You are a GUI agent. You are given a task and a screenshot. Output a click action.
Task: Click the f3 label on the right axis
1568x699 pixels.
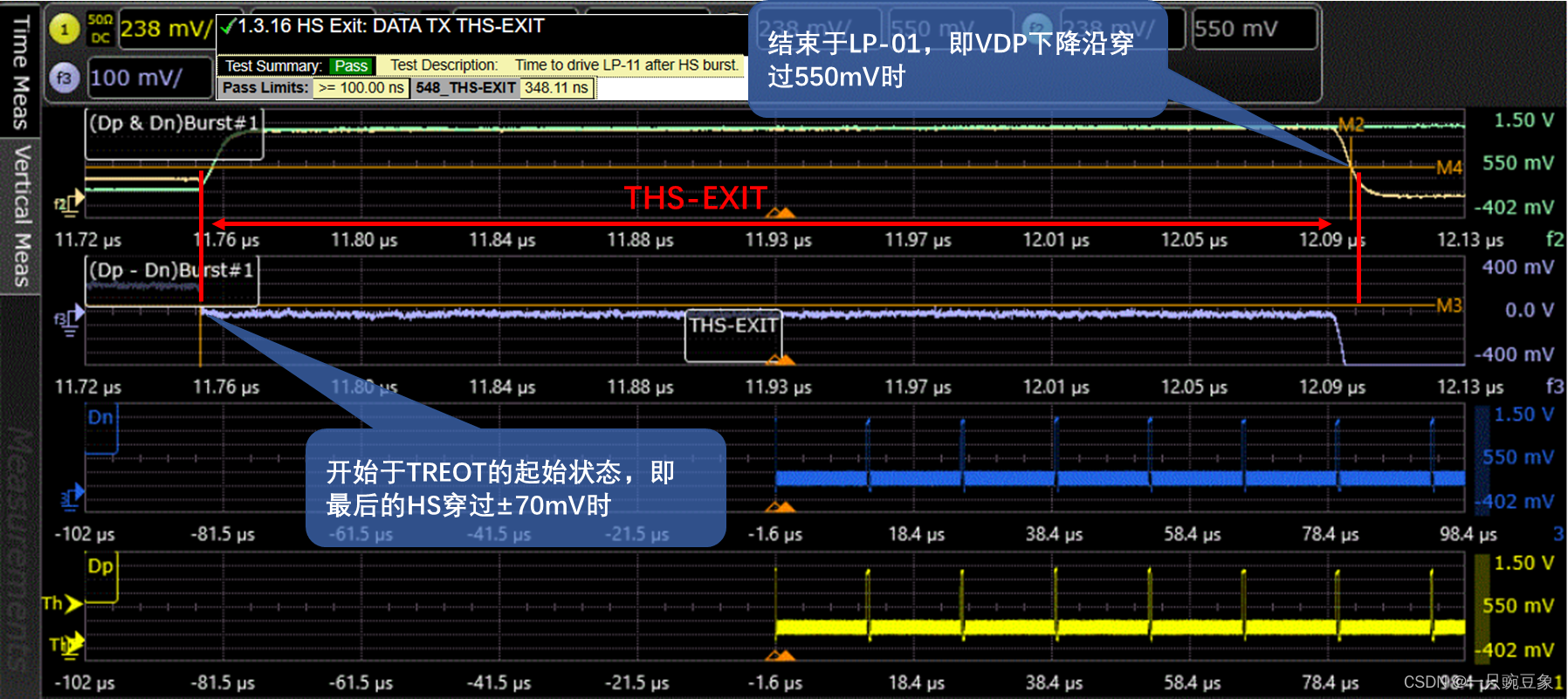pyautogui.click(x=1554, y=386)
